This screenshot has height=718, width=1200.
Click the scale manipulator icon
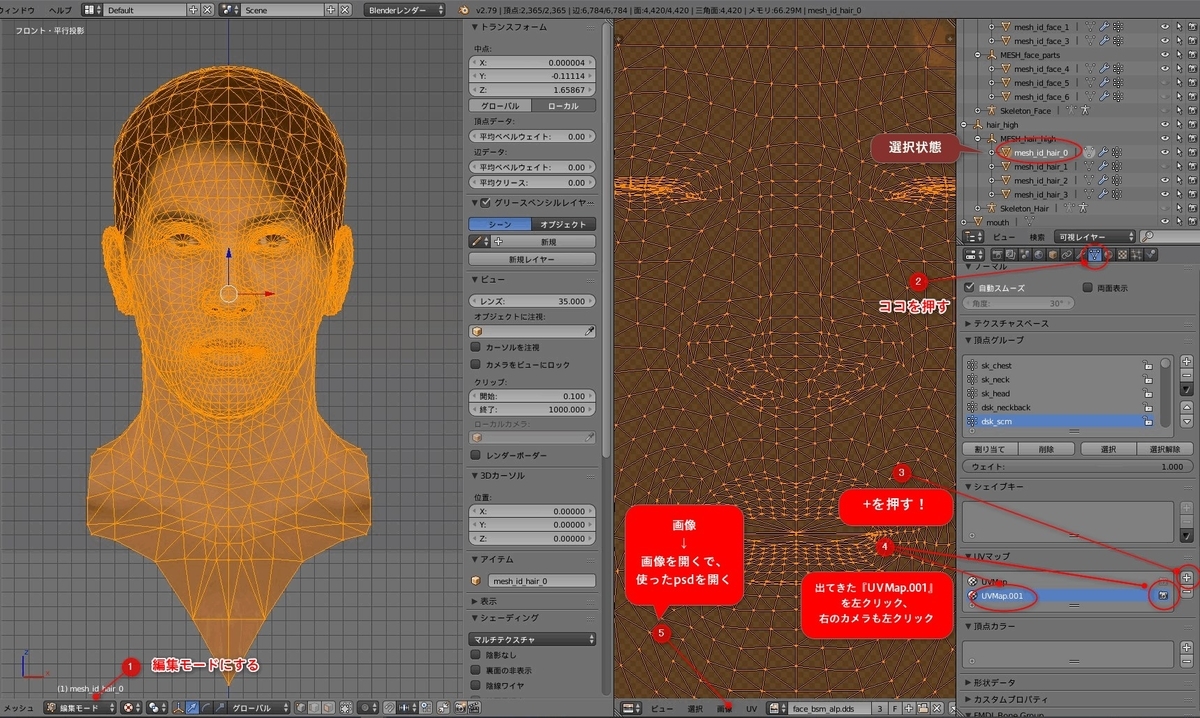coord(220,707)
